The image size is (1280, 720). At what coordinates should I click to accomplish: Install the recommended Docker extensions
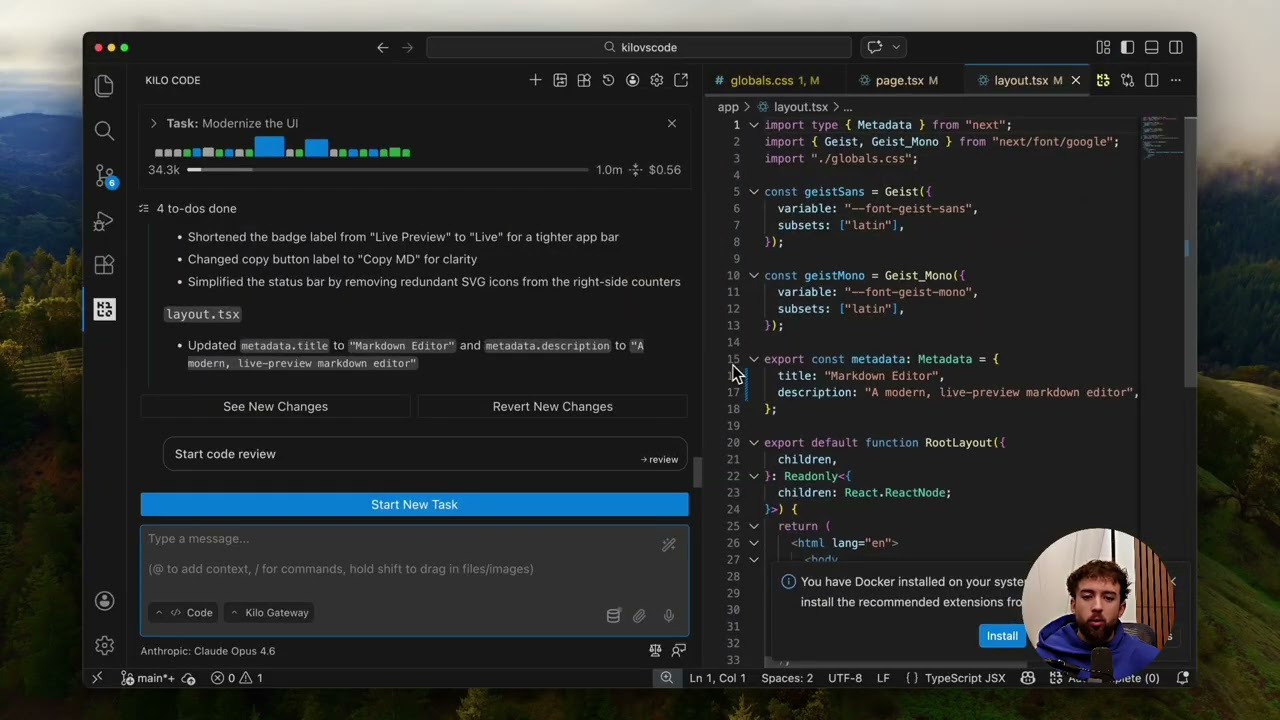1001,636
